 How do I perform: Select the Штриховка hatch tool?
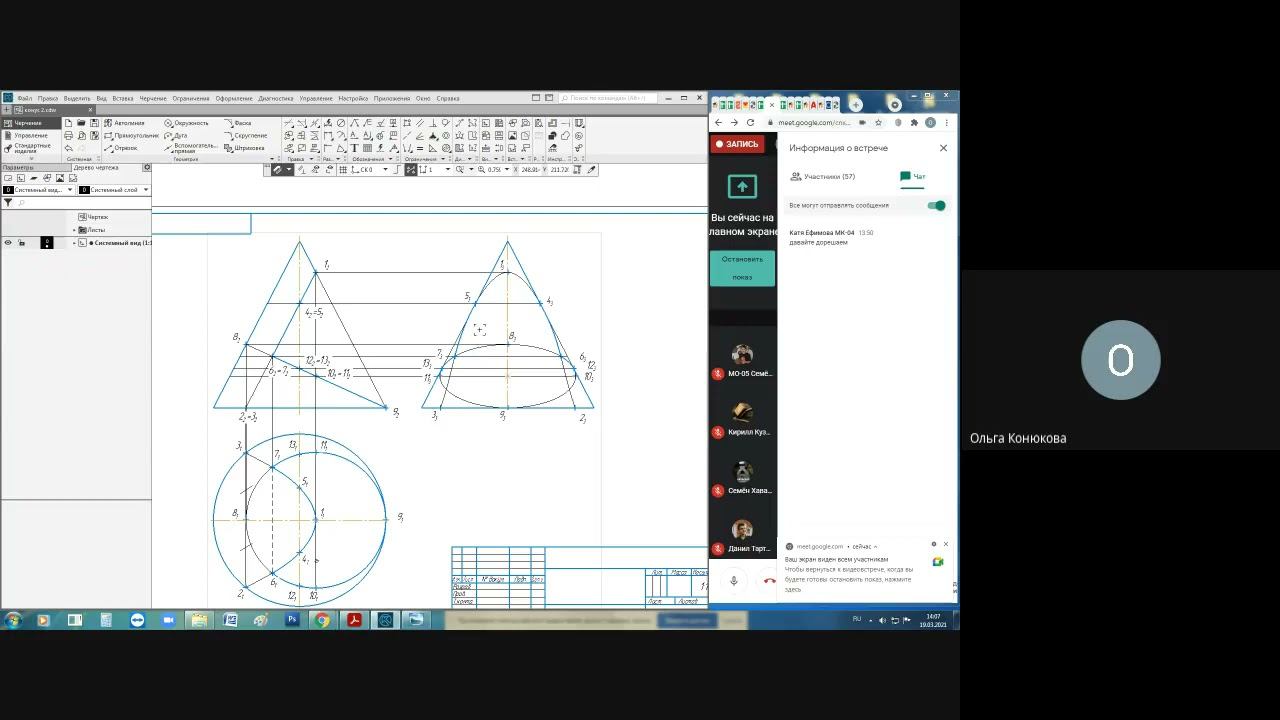click(245, 148)
